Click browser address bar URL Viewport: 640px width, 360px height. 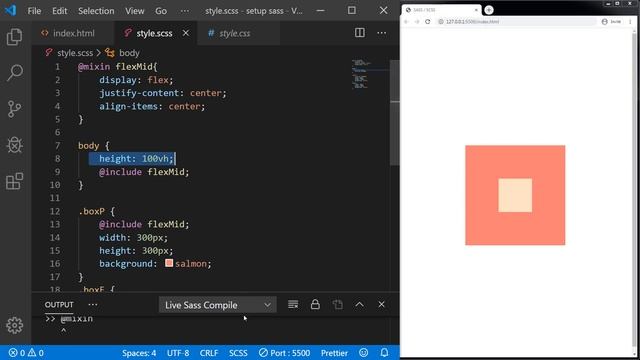tap(472, 22)
